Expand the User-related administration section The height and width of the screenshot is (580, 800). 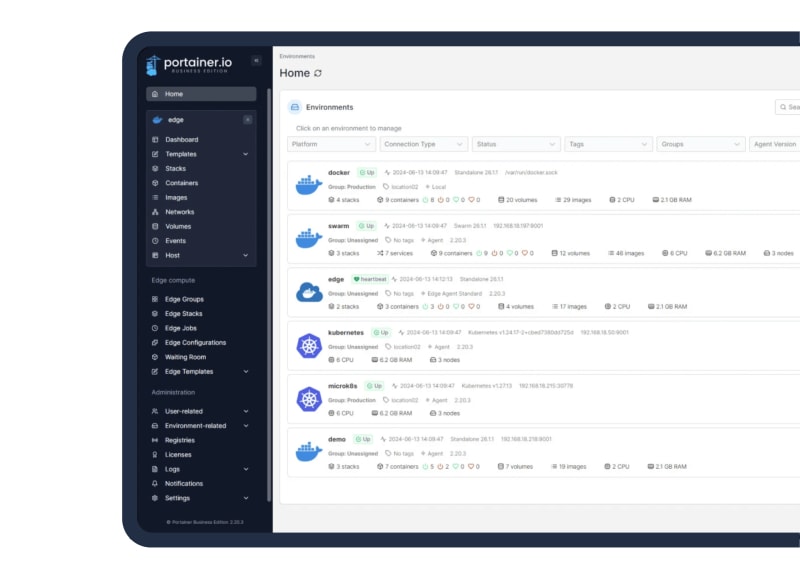click(246, 411)
